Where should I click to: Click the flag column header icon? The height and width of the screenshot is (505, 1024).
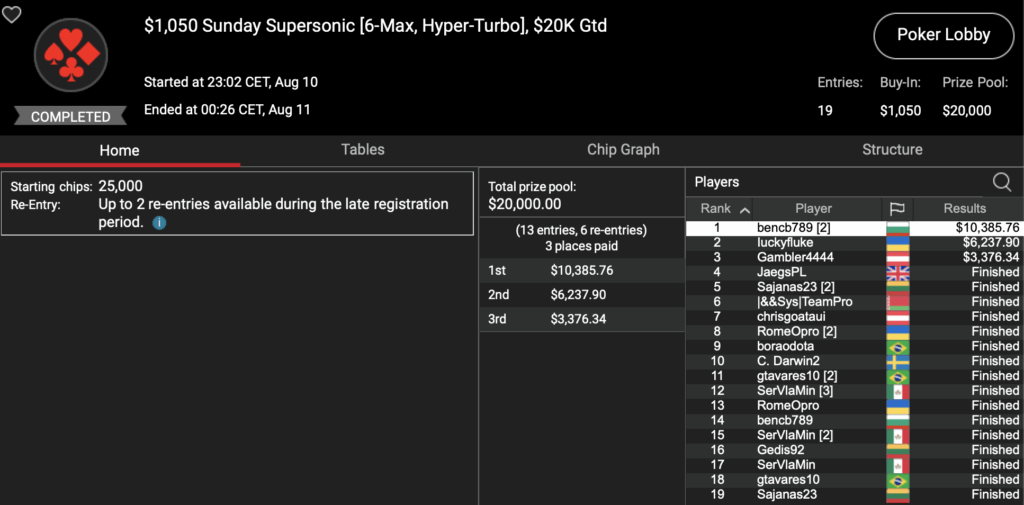pyautogui.click(x=897, y=209)
